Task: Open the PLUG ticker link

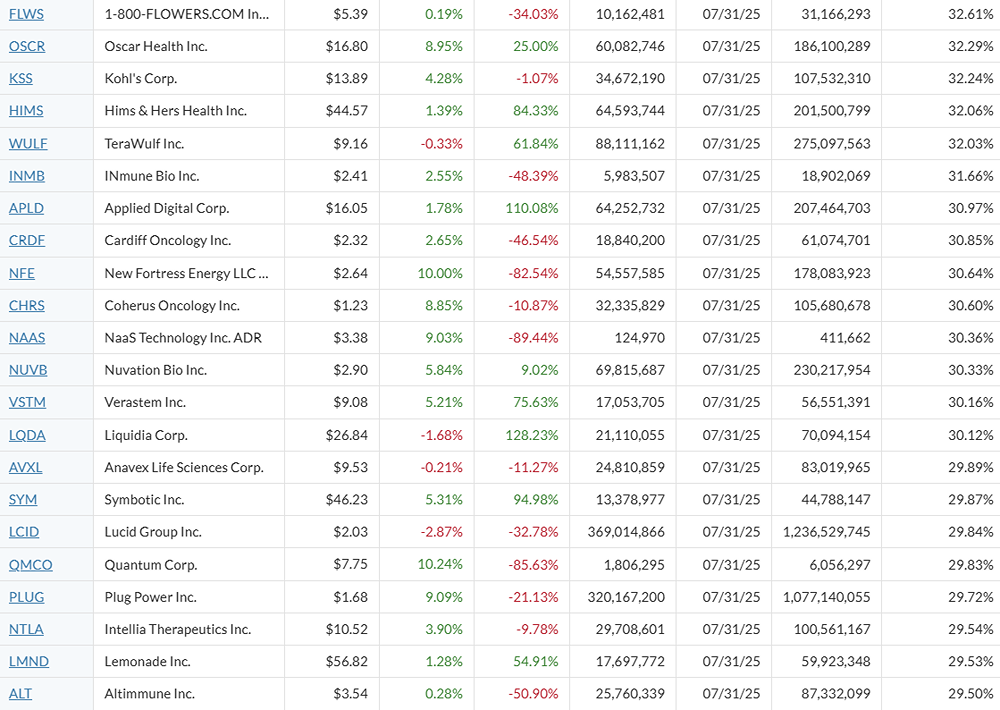Action: pos(27,597)
